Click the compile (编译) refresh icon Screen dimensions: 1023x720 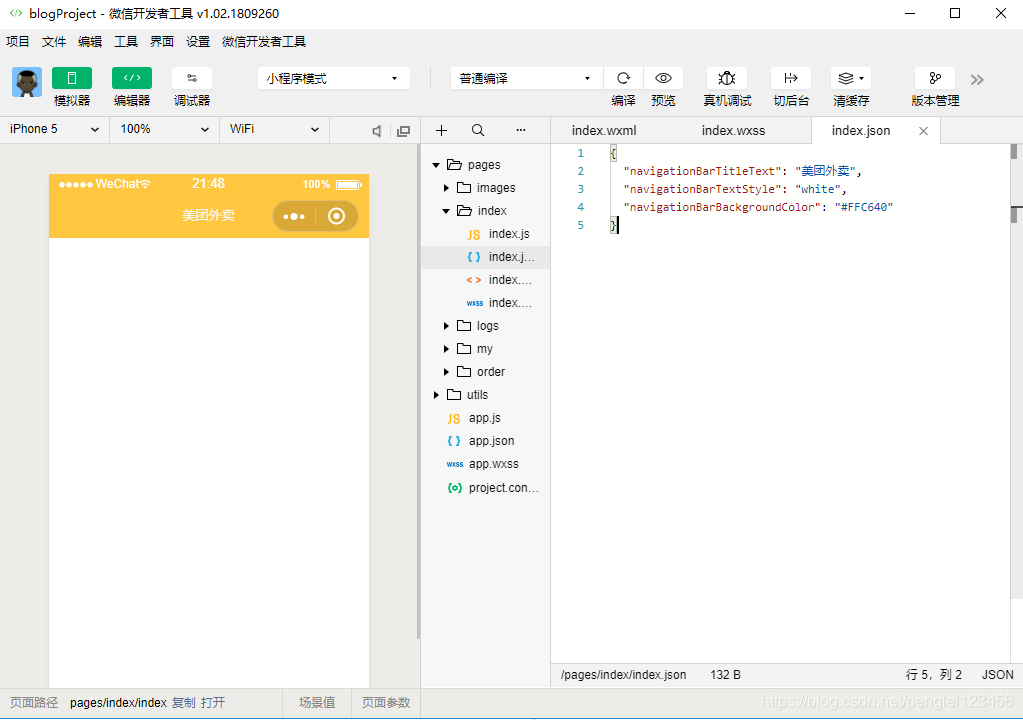click(624, 78)
